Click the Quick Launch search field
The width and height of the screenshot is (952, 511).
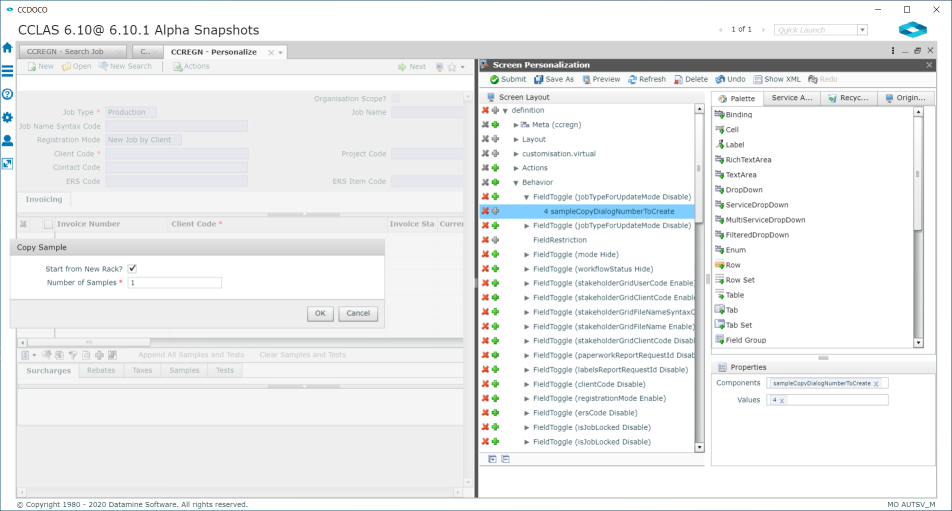click(816, 30)
